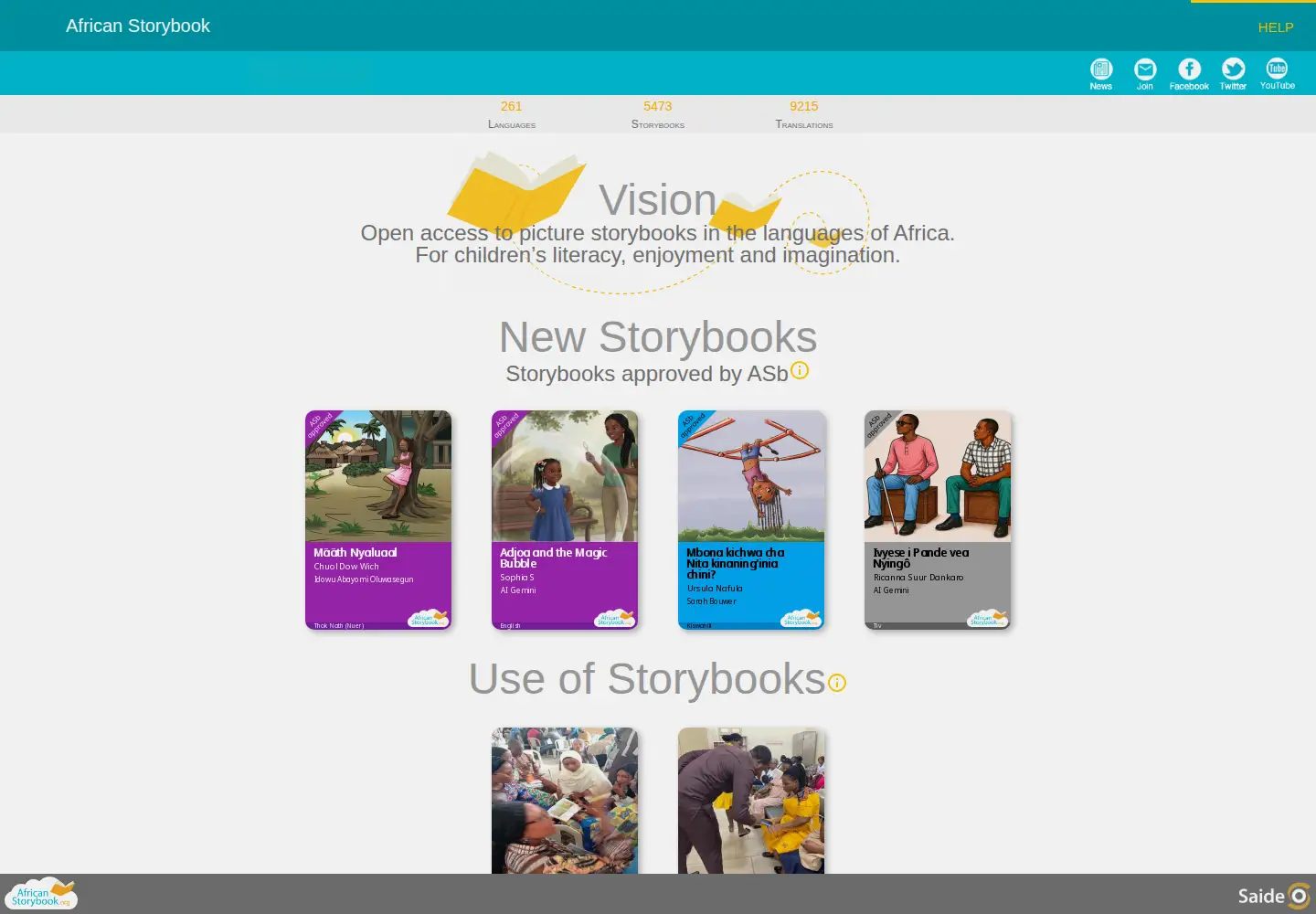Click 'Open access to picture storybooks' text line
The width and height of the screenshot is (1316, 914).
pyautogui.click(x=658, y=233)
